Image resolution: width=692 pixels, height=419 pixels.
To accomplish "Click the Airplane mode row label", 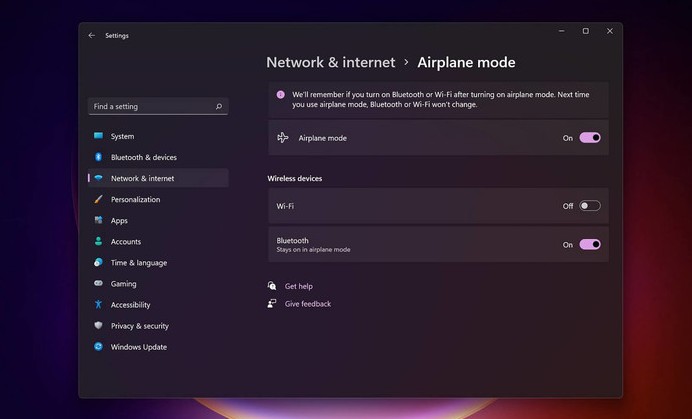I will click(323, 138).
